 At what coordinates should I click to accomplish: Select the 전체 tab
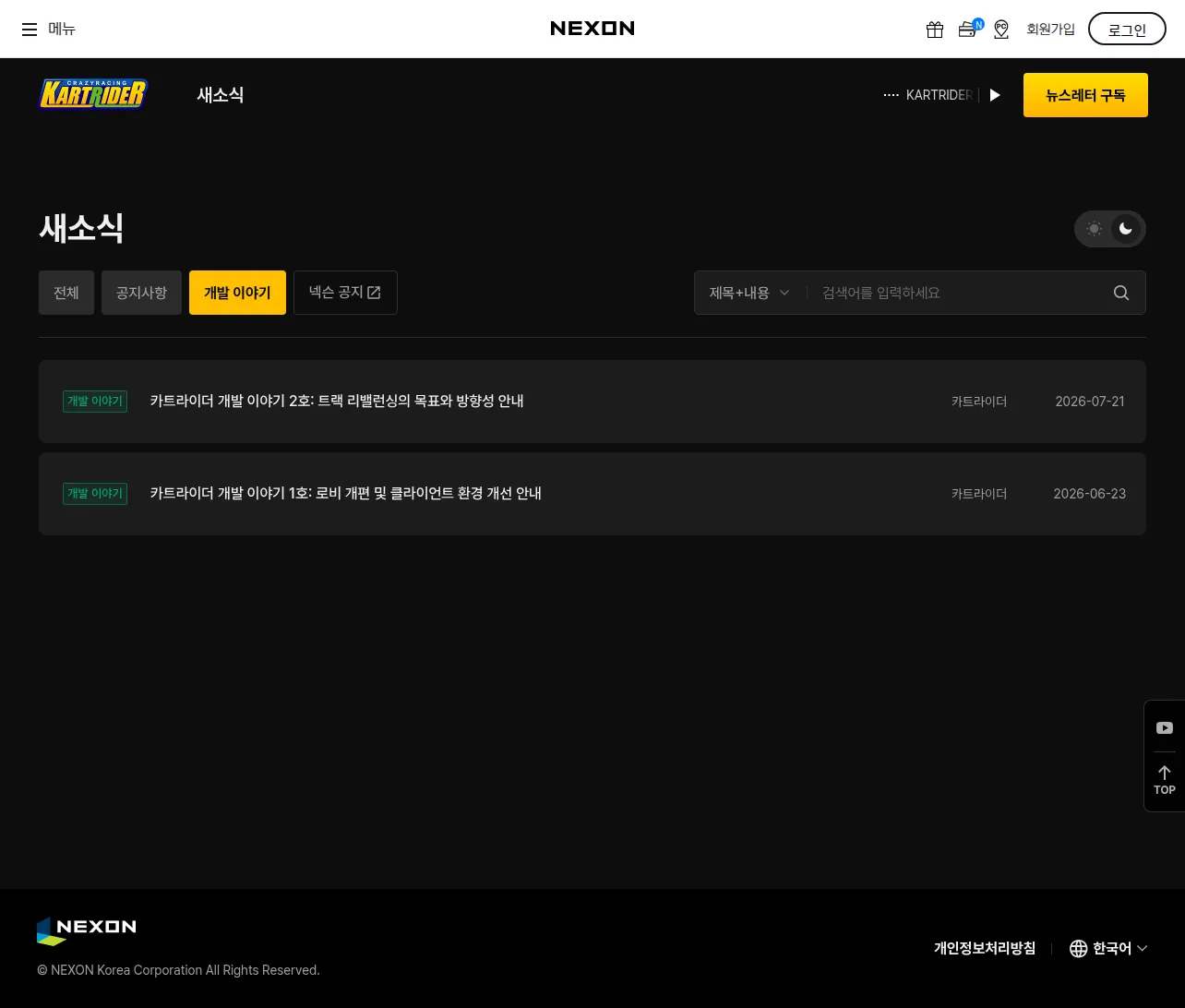tap(66, 293)
